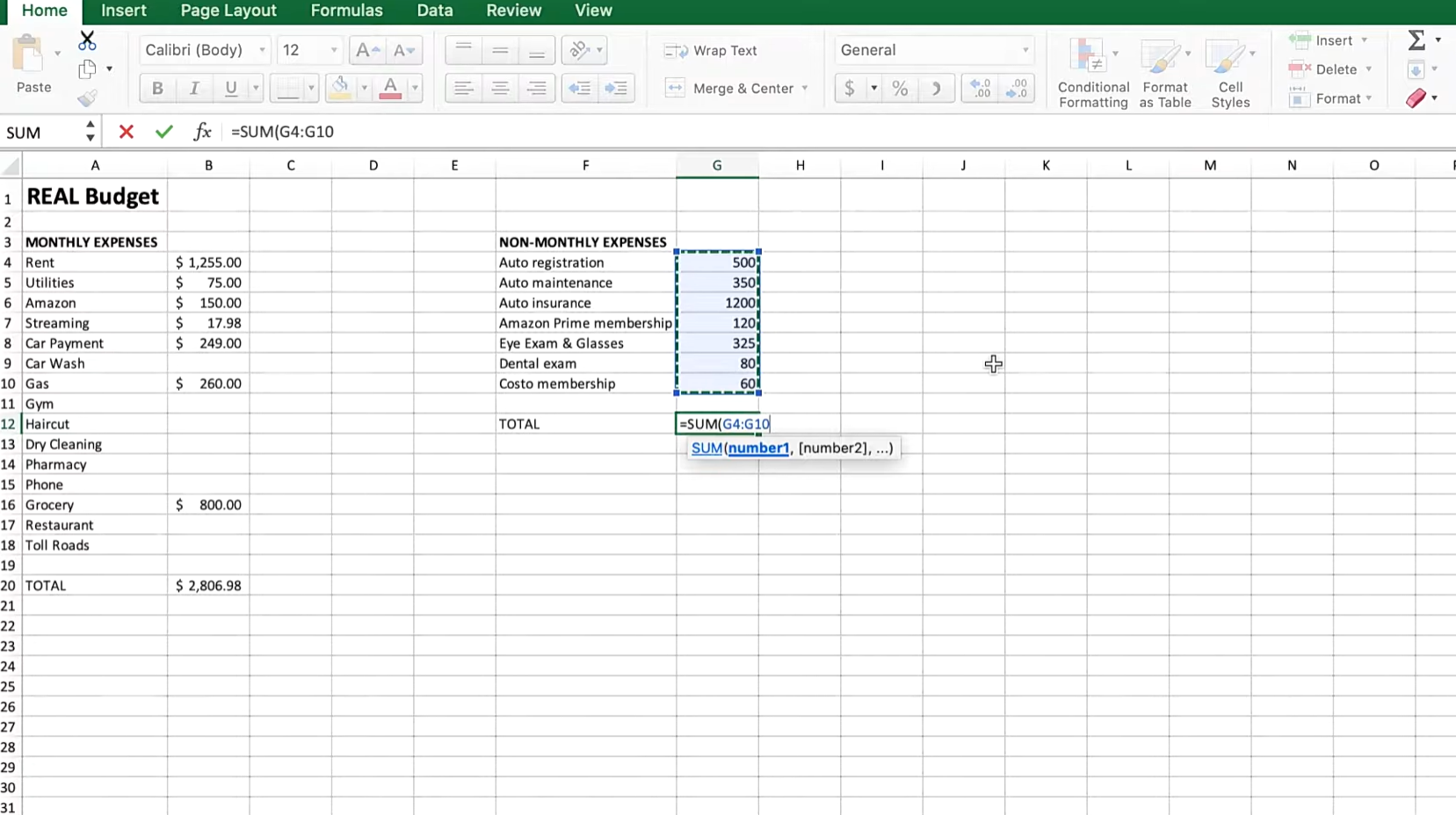Expand the underline style arrow
This screenshot has width=1456, height=815.
pyautogui.click(x=256, y=88)
